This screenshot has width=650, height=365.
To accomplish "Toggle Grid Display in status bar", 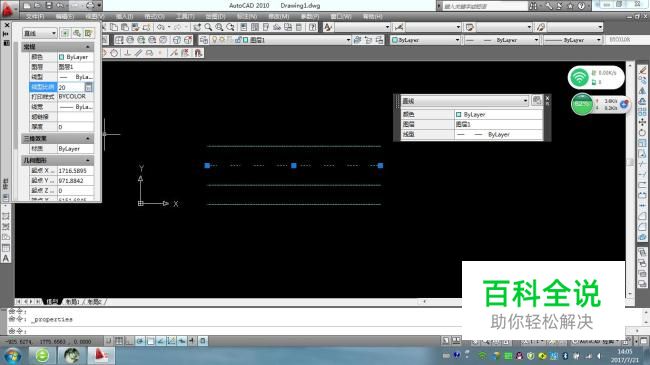I will point(119,341).
